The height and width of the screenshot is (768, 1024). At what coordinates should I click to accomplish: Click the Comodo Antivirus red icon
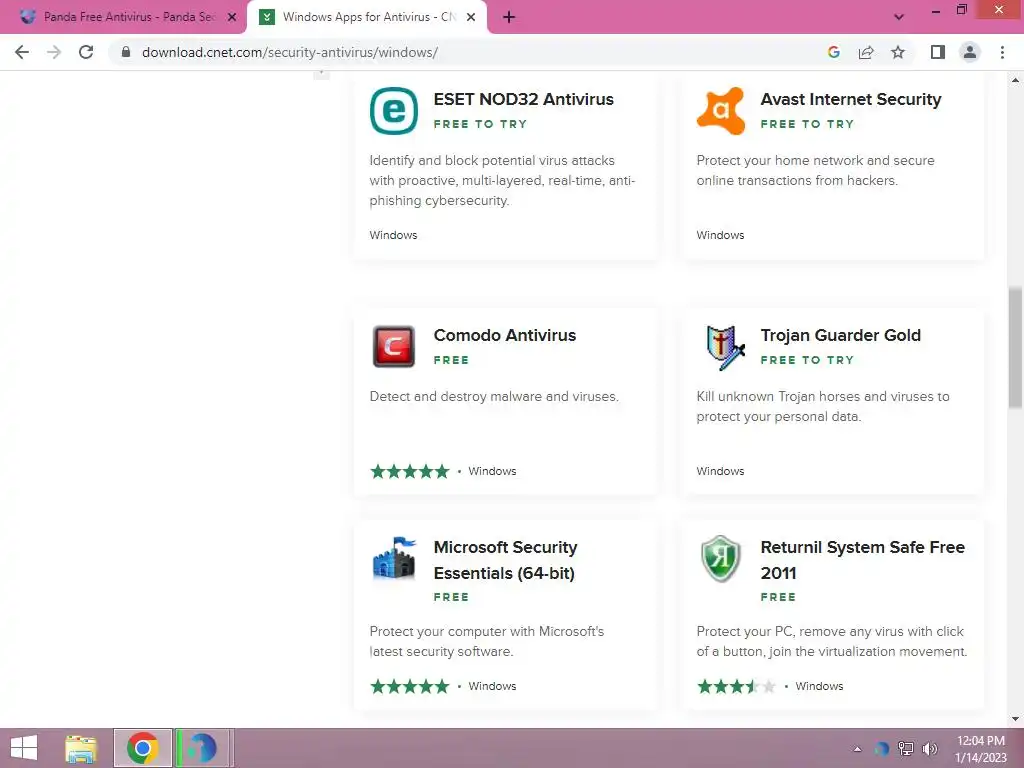(x=394, y=347)
